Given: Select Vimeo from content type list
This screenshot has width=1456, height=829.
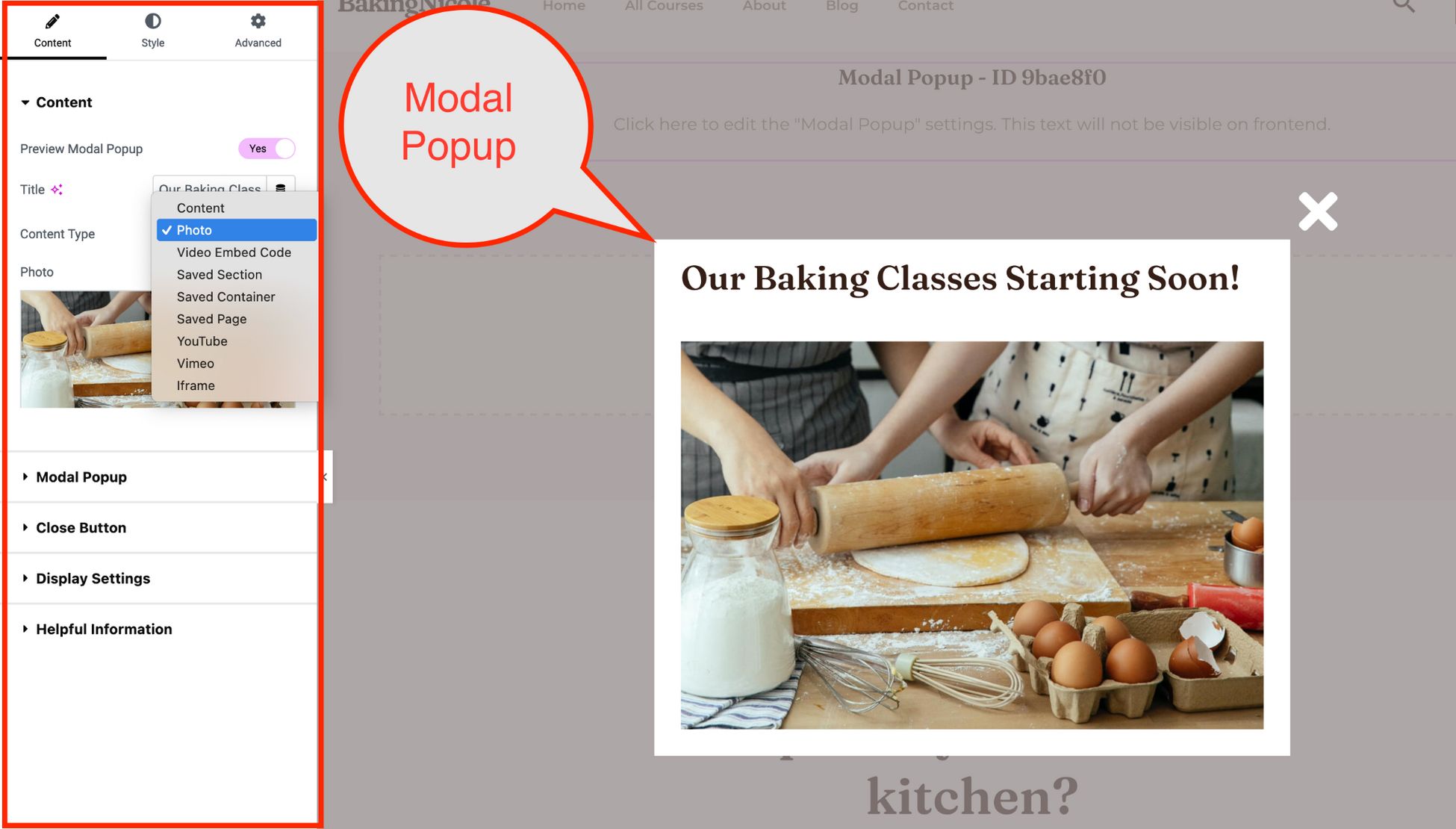Looking at the screenshot, I should [x=195, y=362].
